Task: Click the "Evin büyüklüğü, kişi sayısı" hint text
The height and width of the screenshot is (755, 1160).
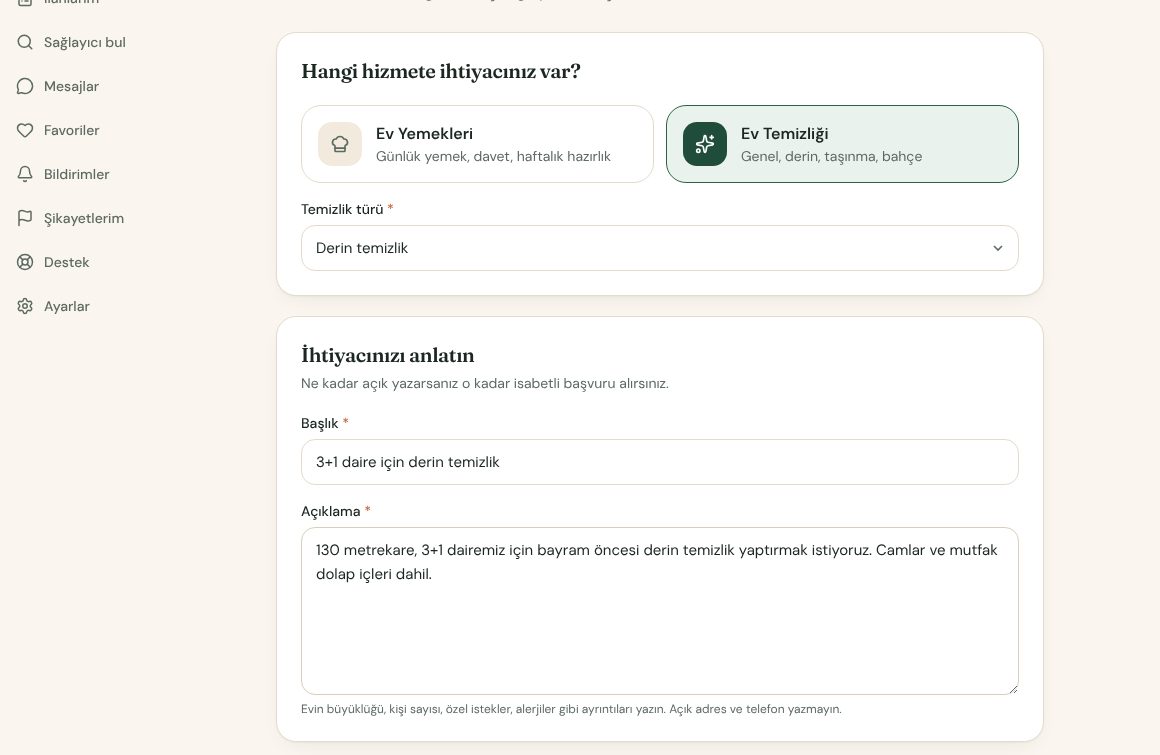Action: [571, 709]
